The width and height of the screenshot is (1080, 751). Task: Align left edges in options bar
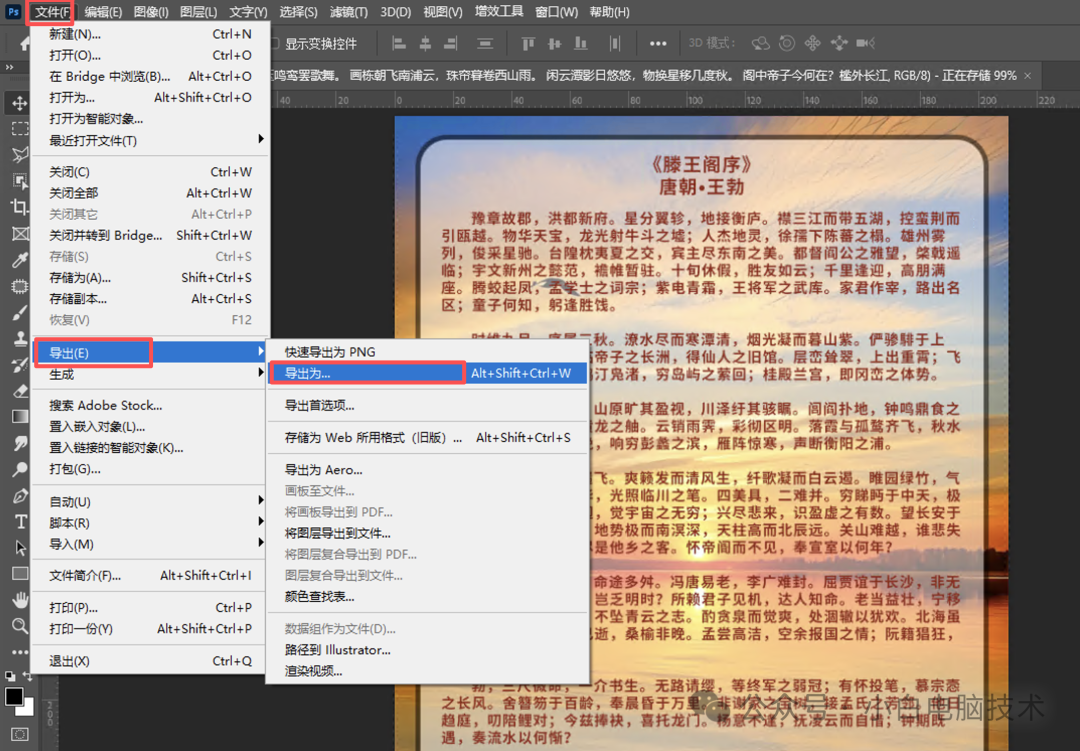point(399,43)
